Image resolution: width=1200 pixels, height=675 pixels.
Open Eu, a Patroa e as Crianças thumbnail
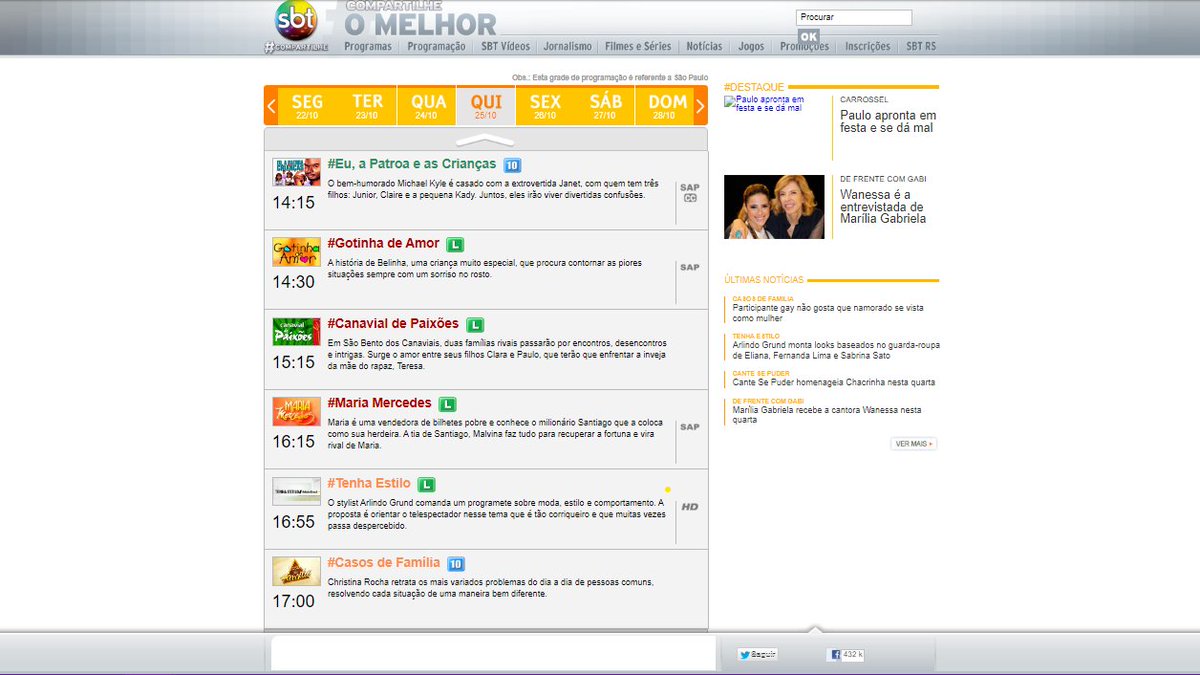[x=297, y=172]
